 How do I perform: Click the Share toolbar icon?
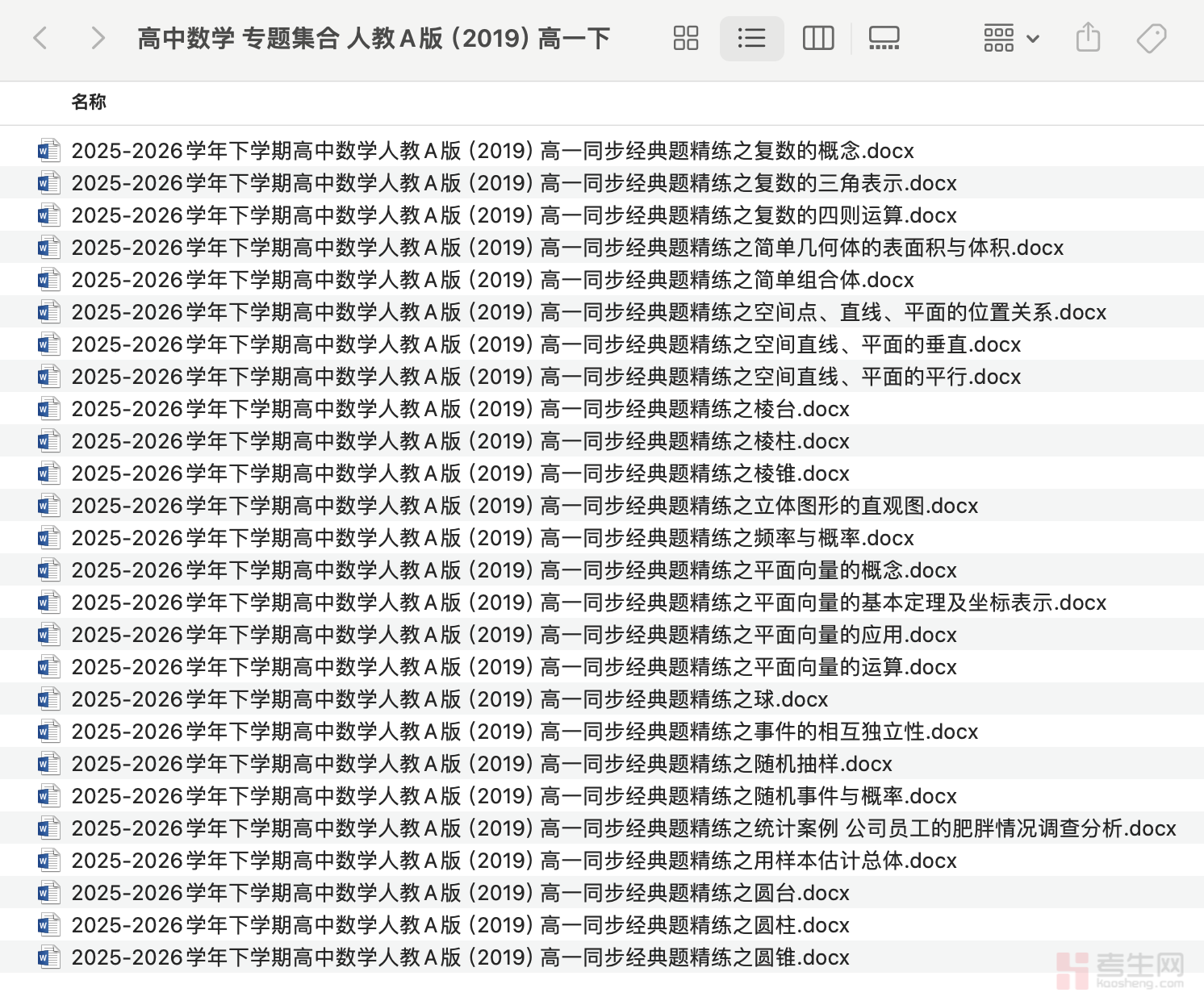[1088, 38]
